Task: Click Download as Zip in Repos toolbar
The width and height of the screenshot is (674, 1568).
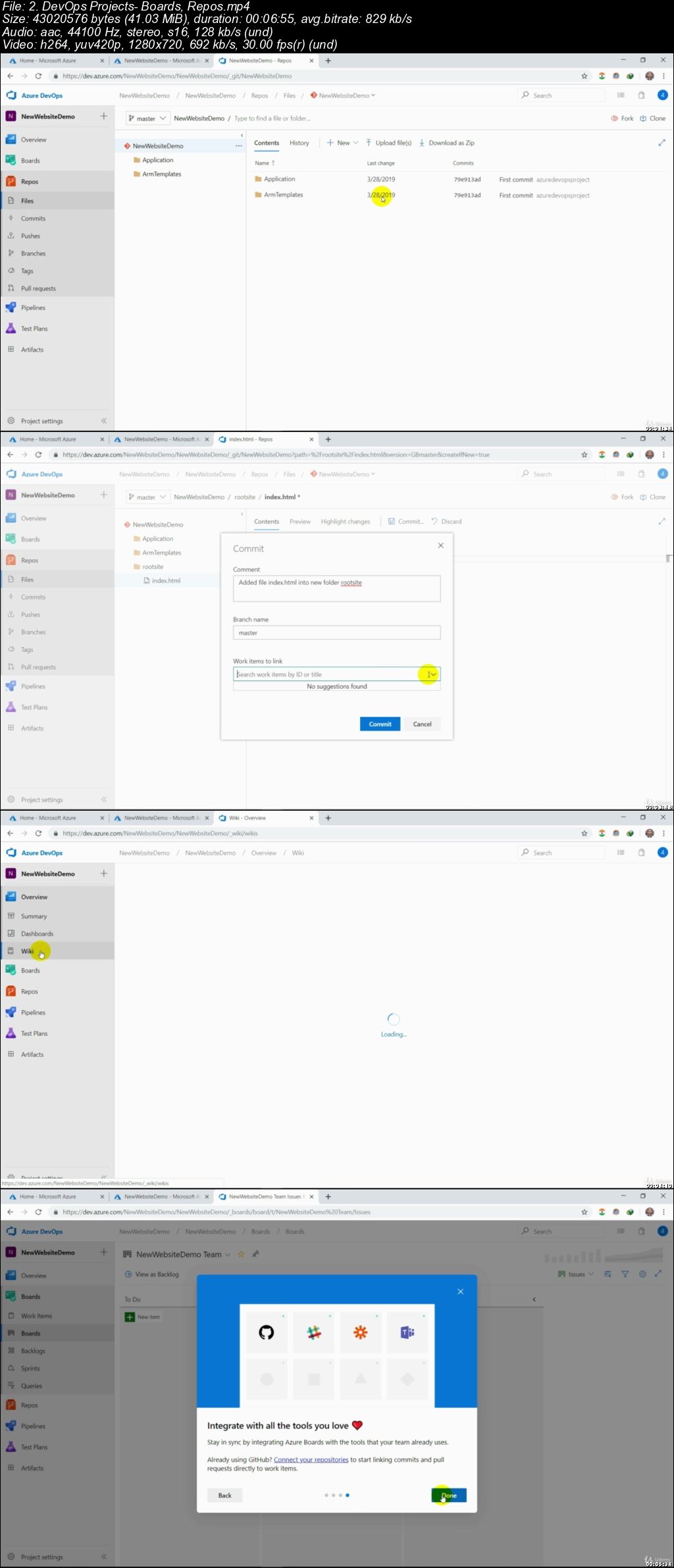Action: point(447,143)
